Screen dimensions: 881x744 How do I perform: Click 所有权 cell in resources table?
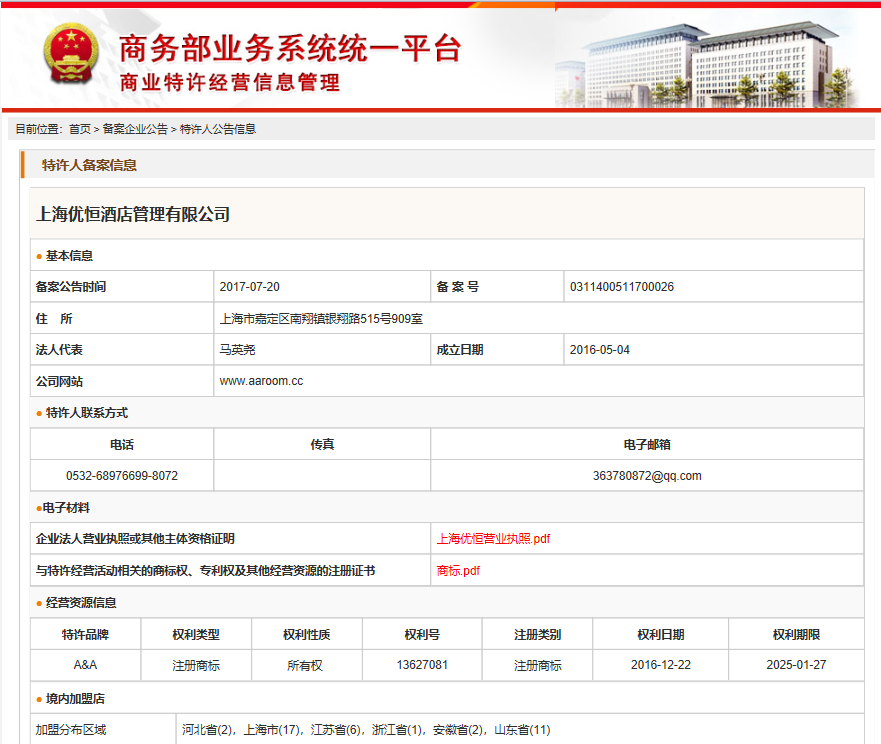click(x=305, y=666)
